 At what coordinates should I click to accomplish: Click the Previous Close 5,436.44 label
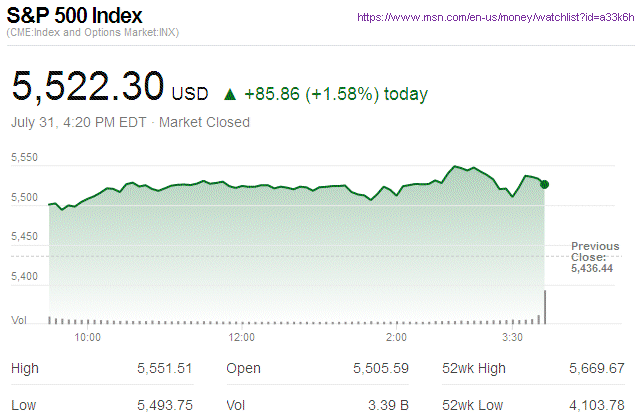click(x=595, y=257)
